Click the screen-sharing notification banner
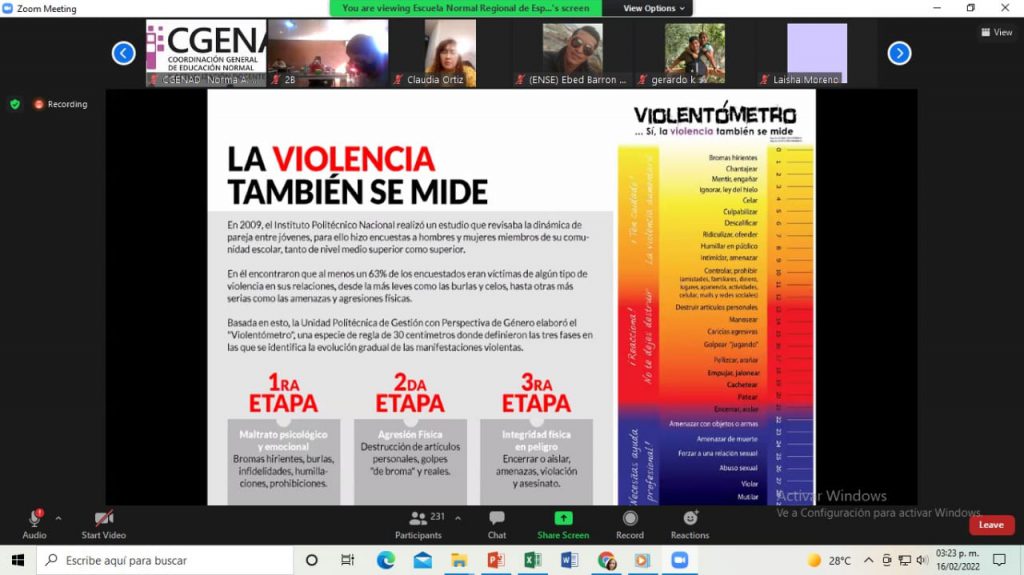Screen dimensions: 1024x575 click(x=466, y=8)
